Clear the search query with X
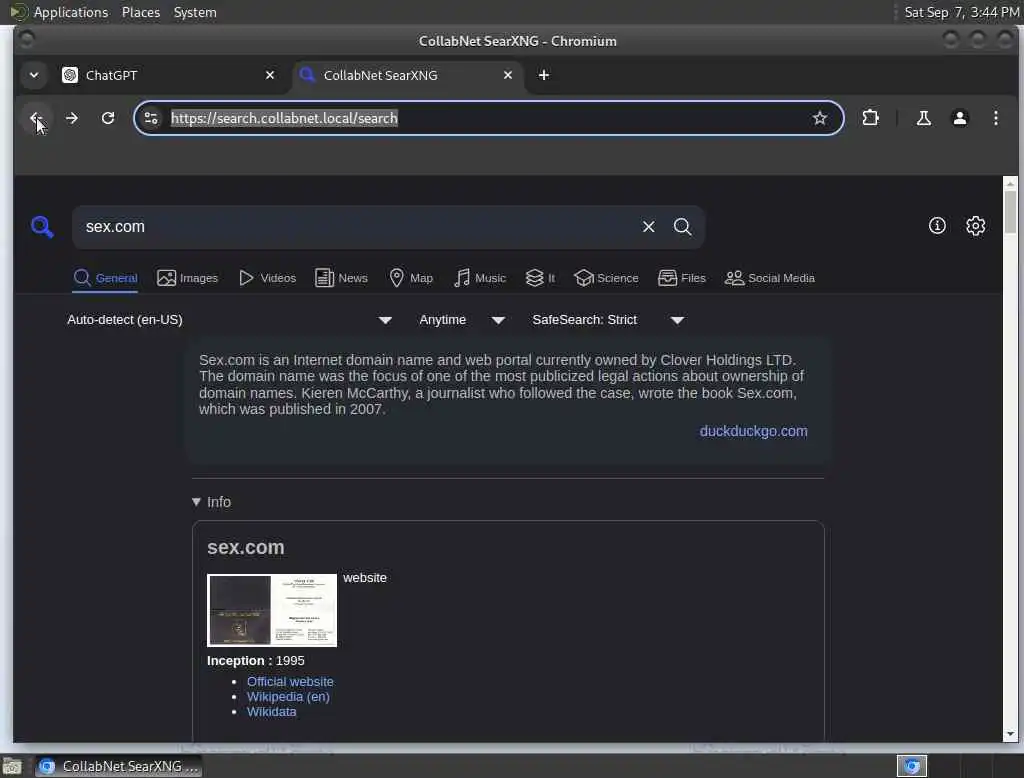This screenshot has width=1024, height=778. (648, 227)
